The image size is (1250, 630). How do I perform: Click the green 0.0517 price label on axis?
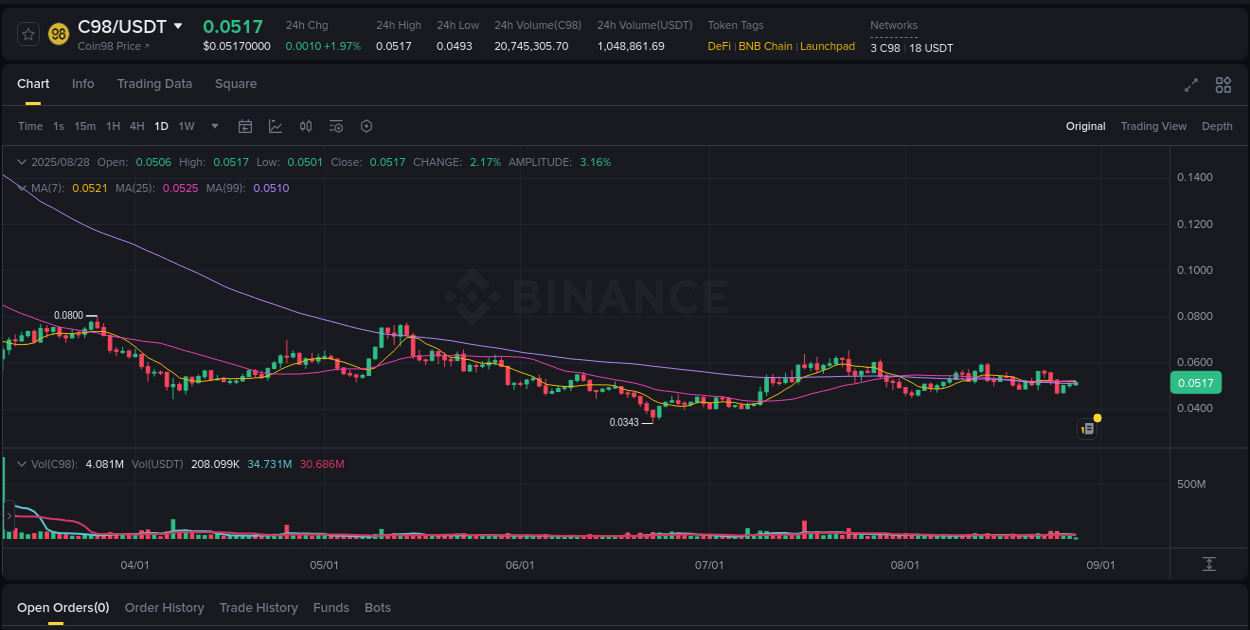tap(1196, 382)
